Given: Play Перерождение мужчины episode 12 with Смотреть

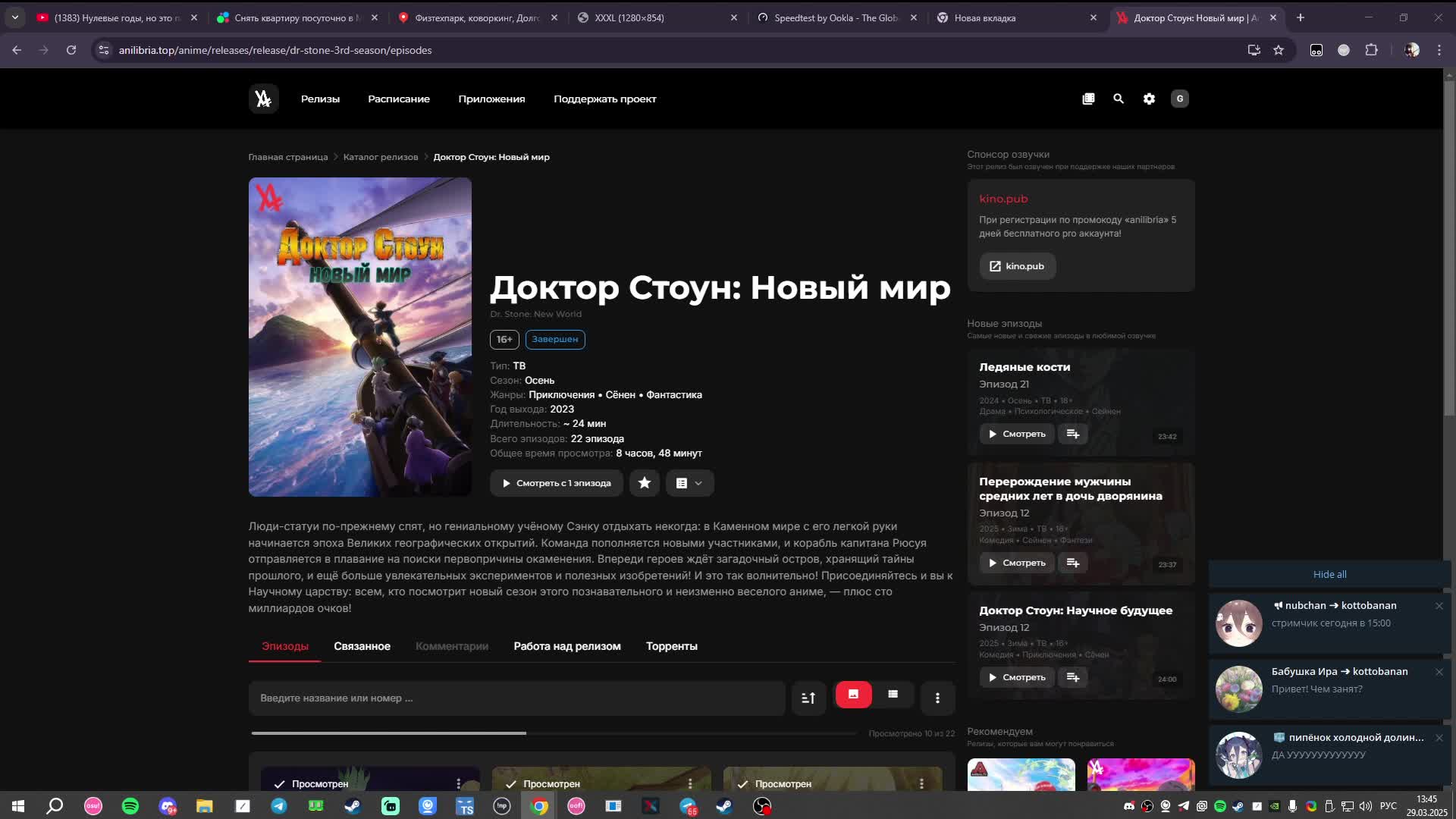Looking at the screenshot, I should click(x=1017, y=563).
